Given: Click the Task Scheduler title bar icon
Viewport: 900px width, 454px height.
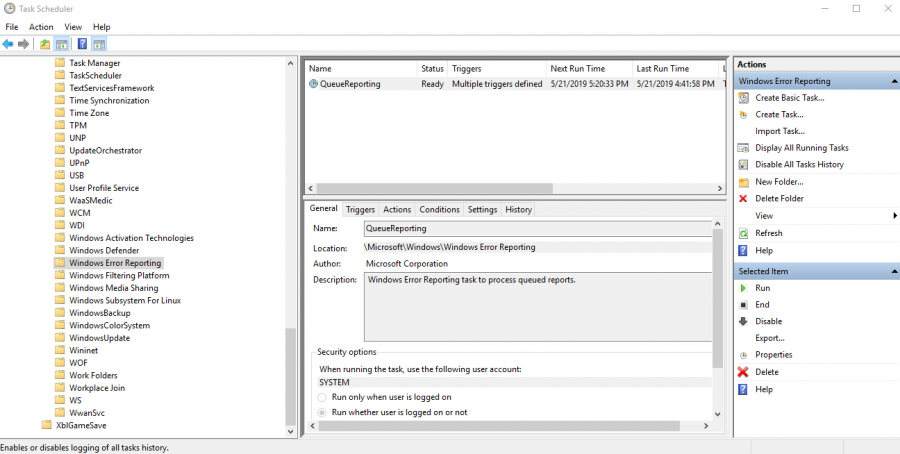Looking at the screenshot, I should (9, 9).
